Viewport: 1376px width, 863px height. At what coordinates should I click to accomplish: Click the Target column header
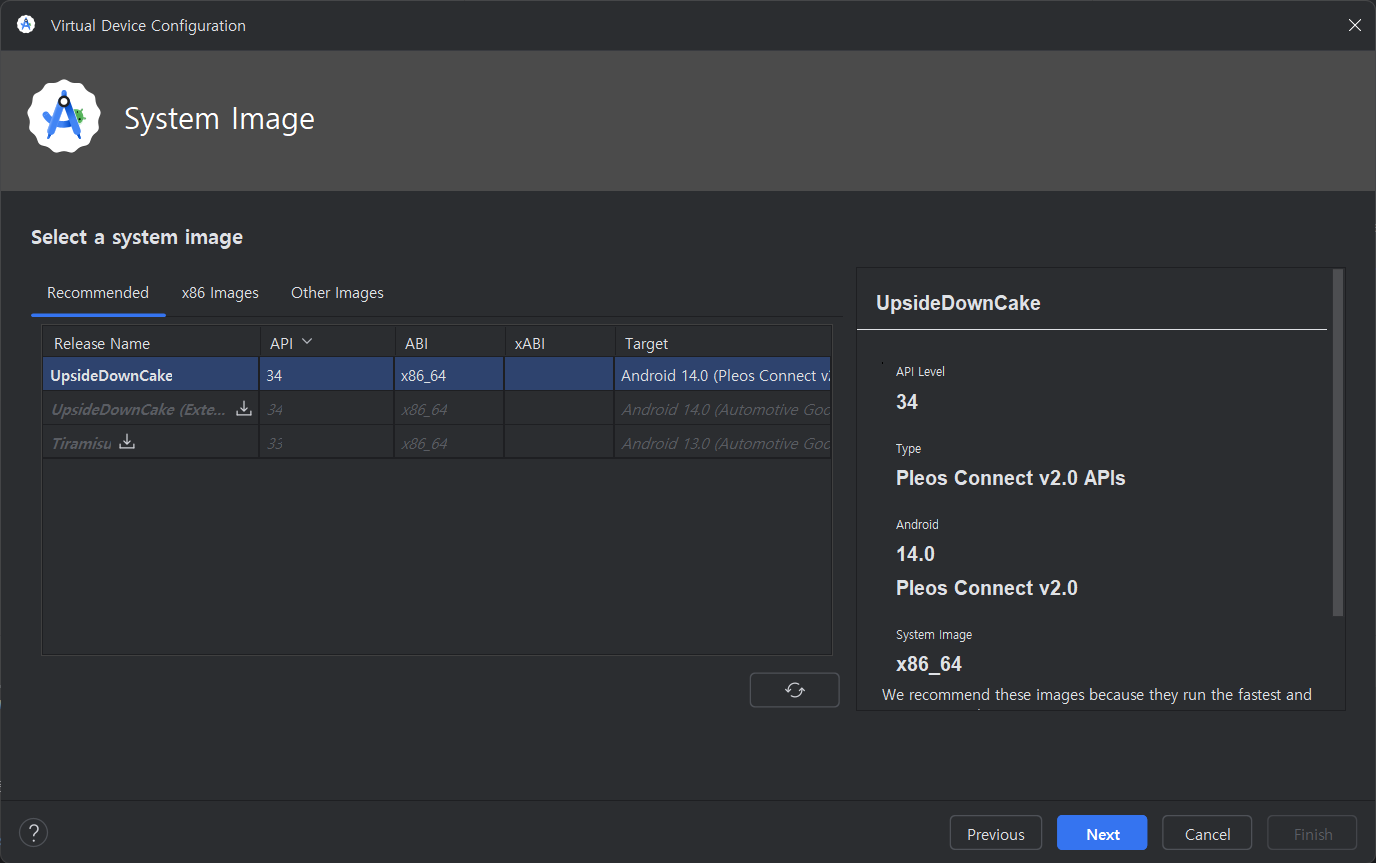pos(647,343)
